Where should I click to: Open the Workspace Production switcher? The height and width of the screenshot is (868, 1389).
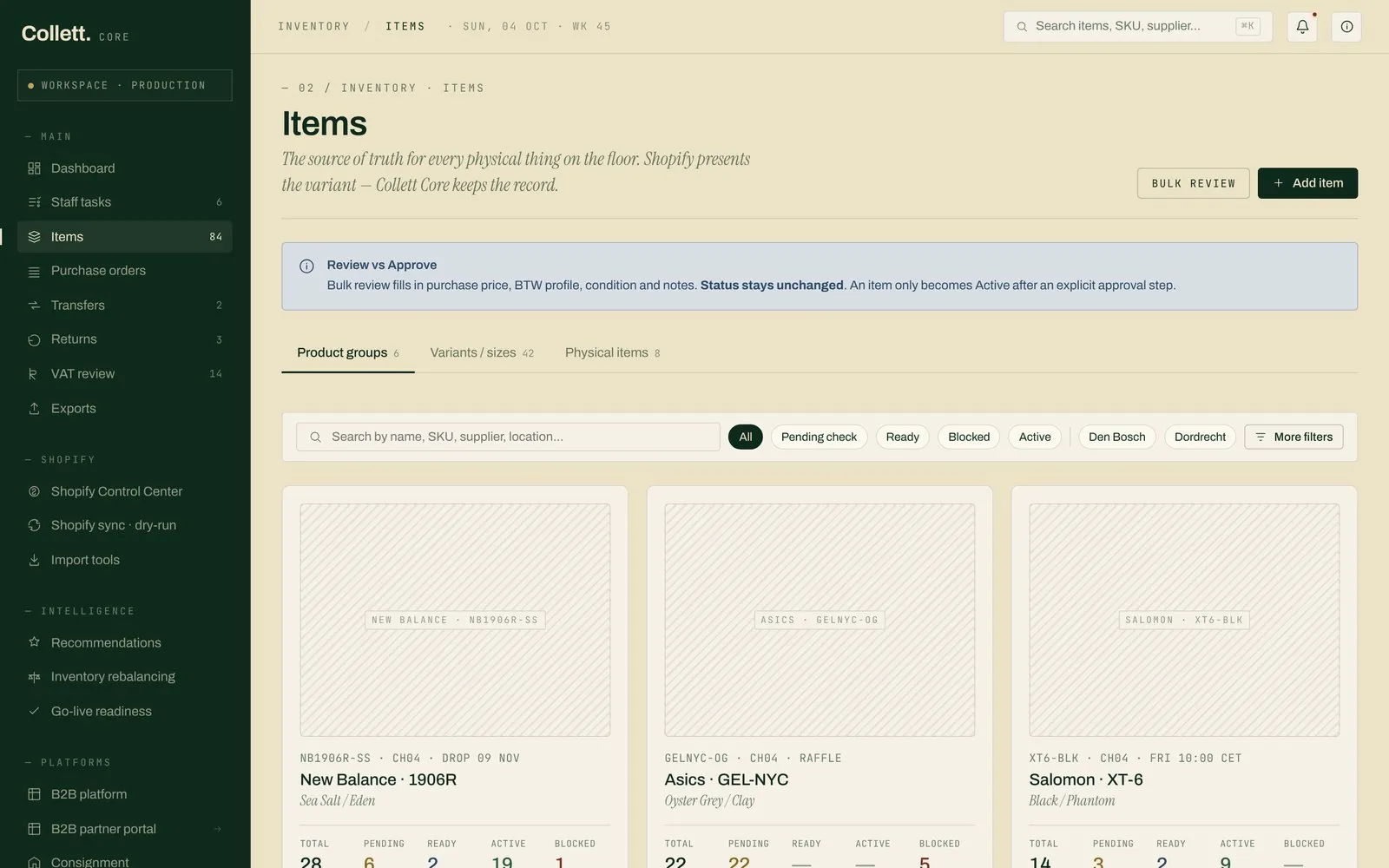pos(125,85)
